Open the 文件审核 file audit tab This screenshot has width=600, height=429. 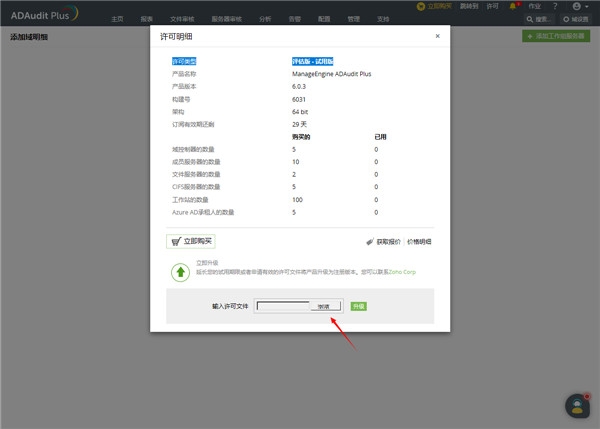(182, 19)
